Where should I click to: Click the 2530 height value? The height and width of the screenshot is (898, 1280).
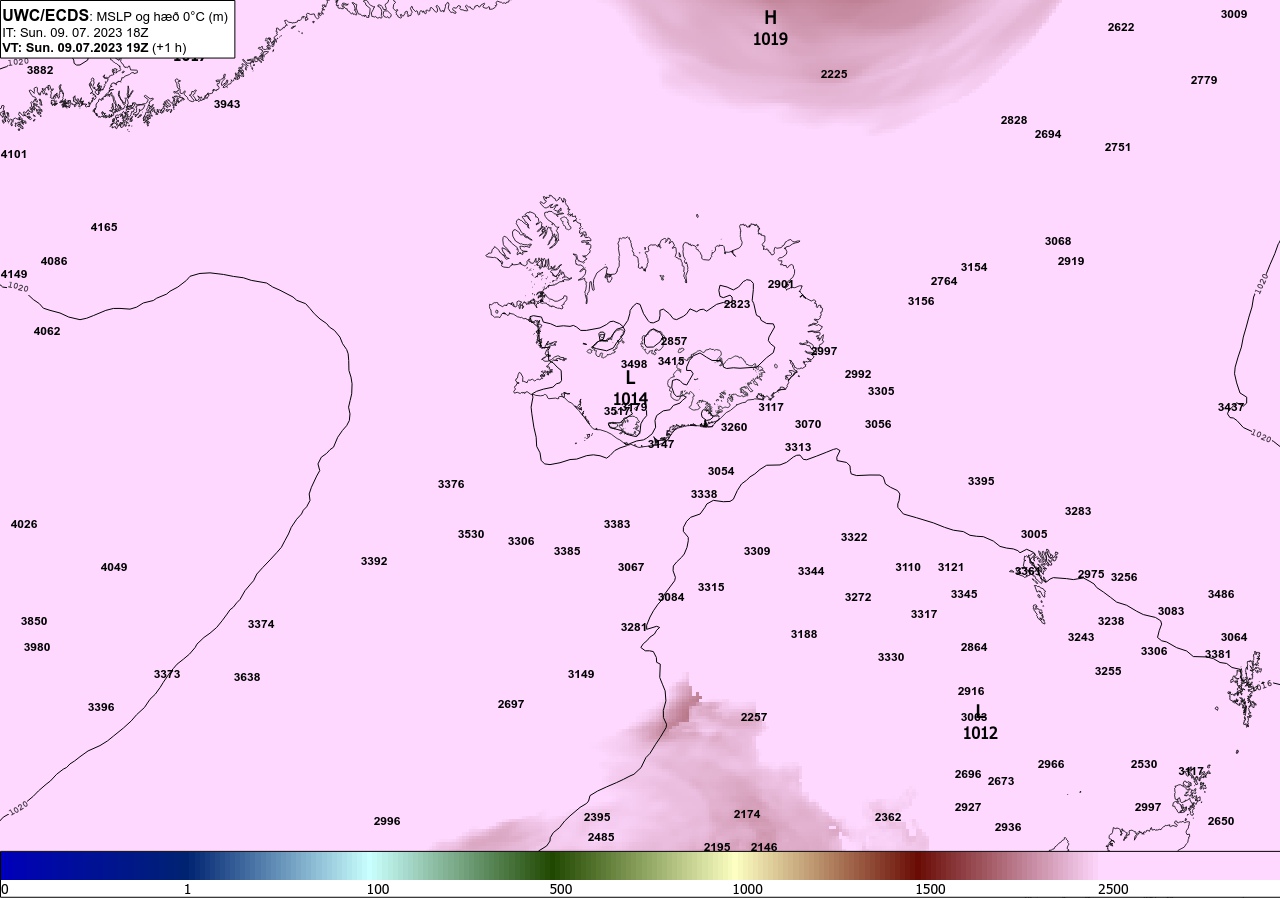[1144, 764]
